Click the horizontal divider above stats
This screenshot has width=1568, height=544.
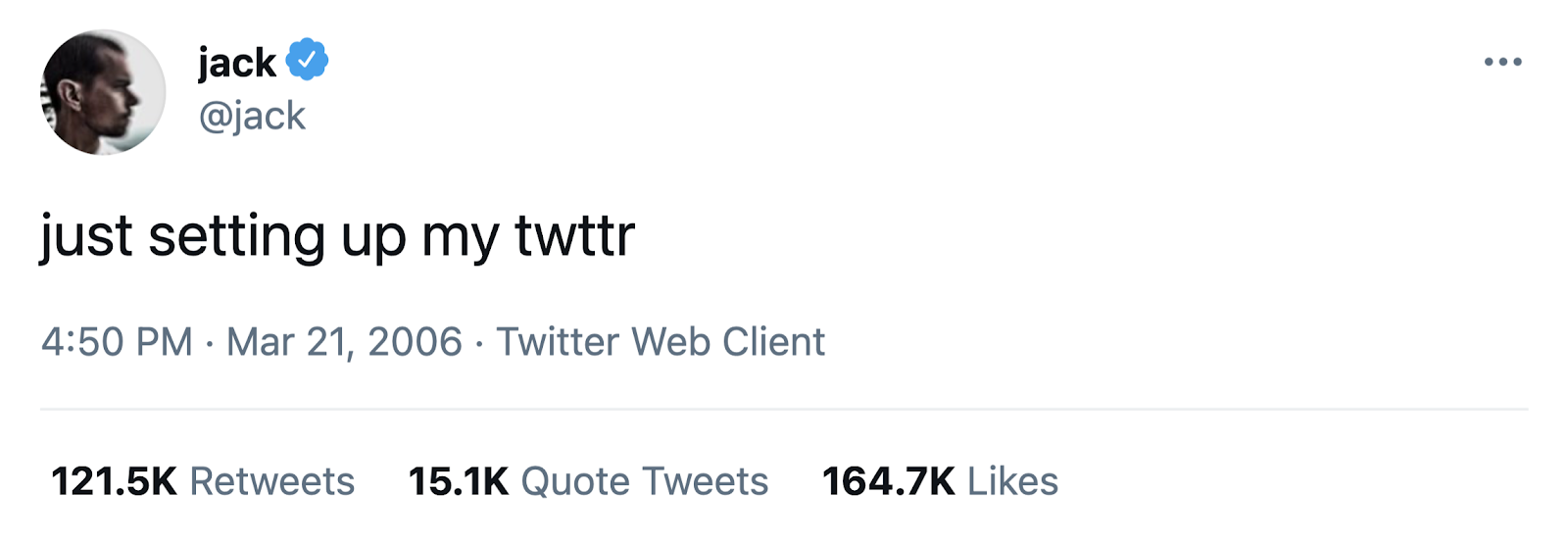[784, 409]
